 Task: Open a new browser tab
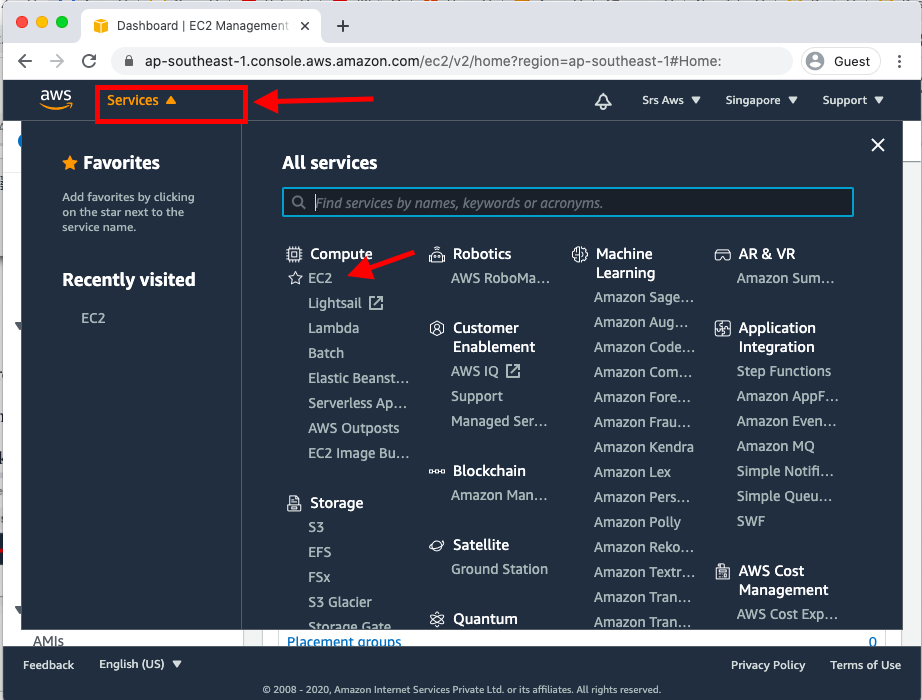[343, 26]
